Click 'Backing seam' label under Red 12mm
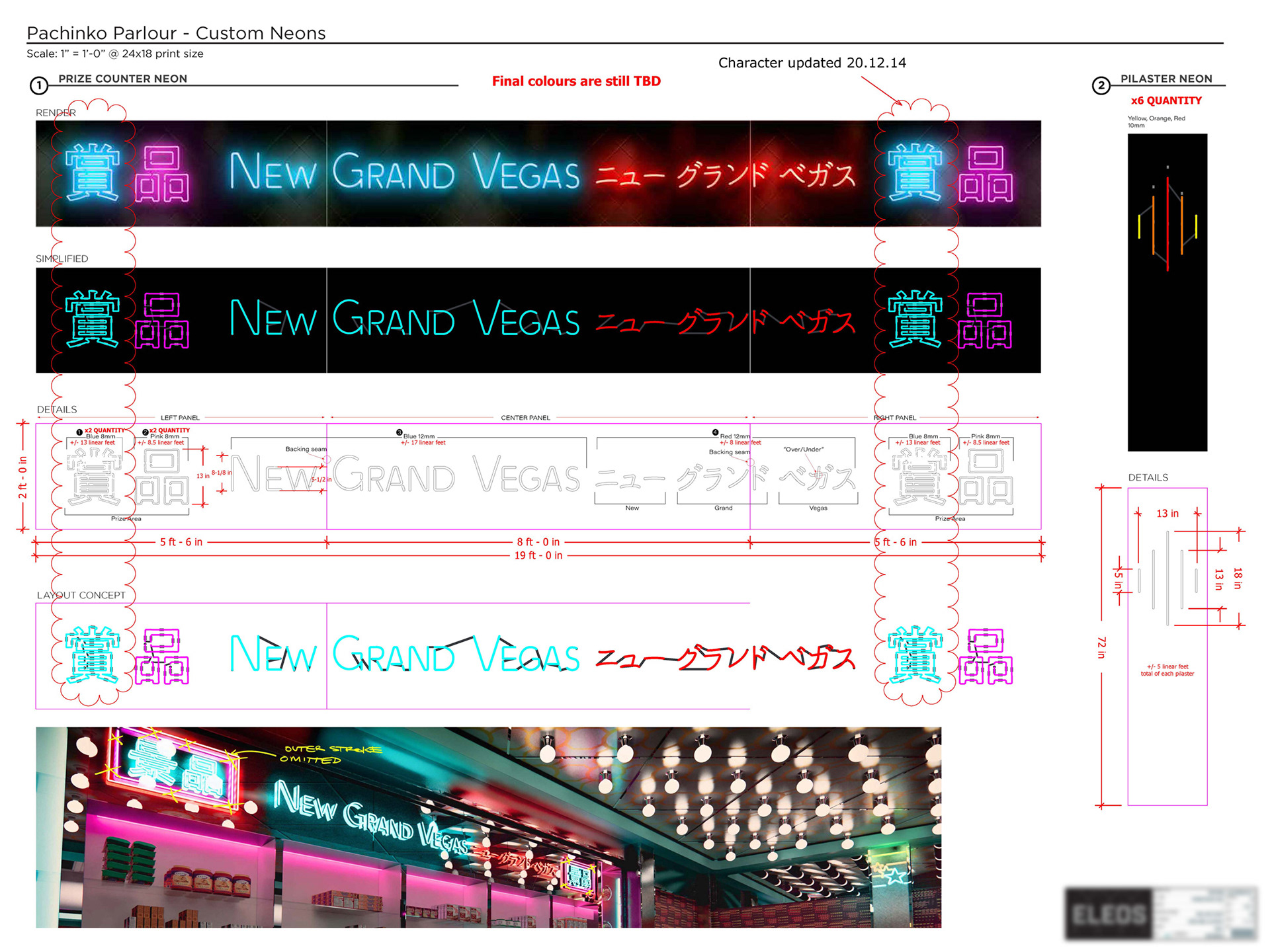The image size is (1270, 952). pyautogui.click(x=730, y=452)
